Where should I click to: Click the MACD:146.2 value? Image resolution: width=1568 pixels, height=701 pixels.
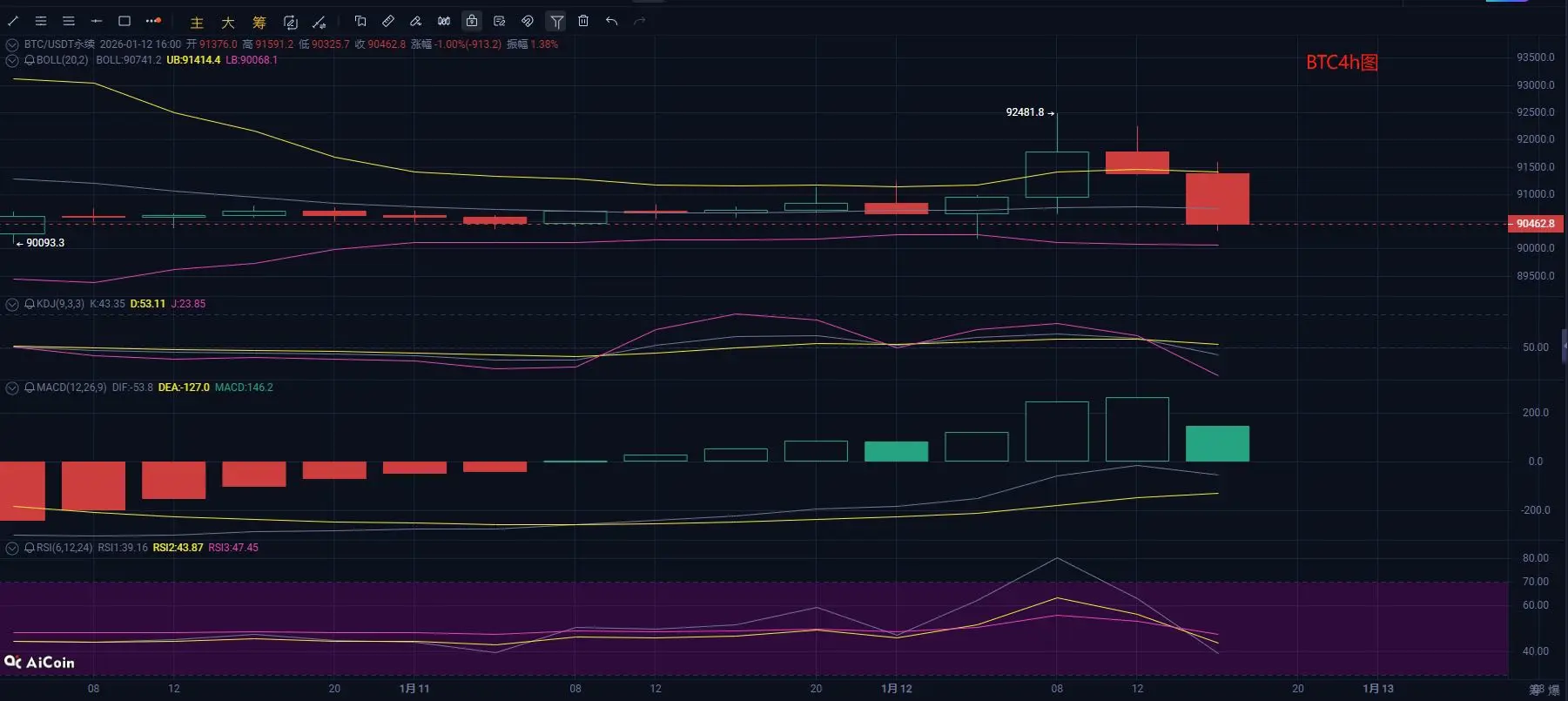tap(244, 388)
